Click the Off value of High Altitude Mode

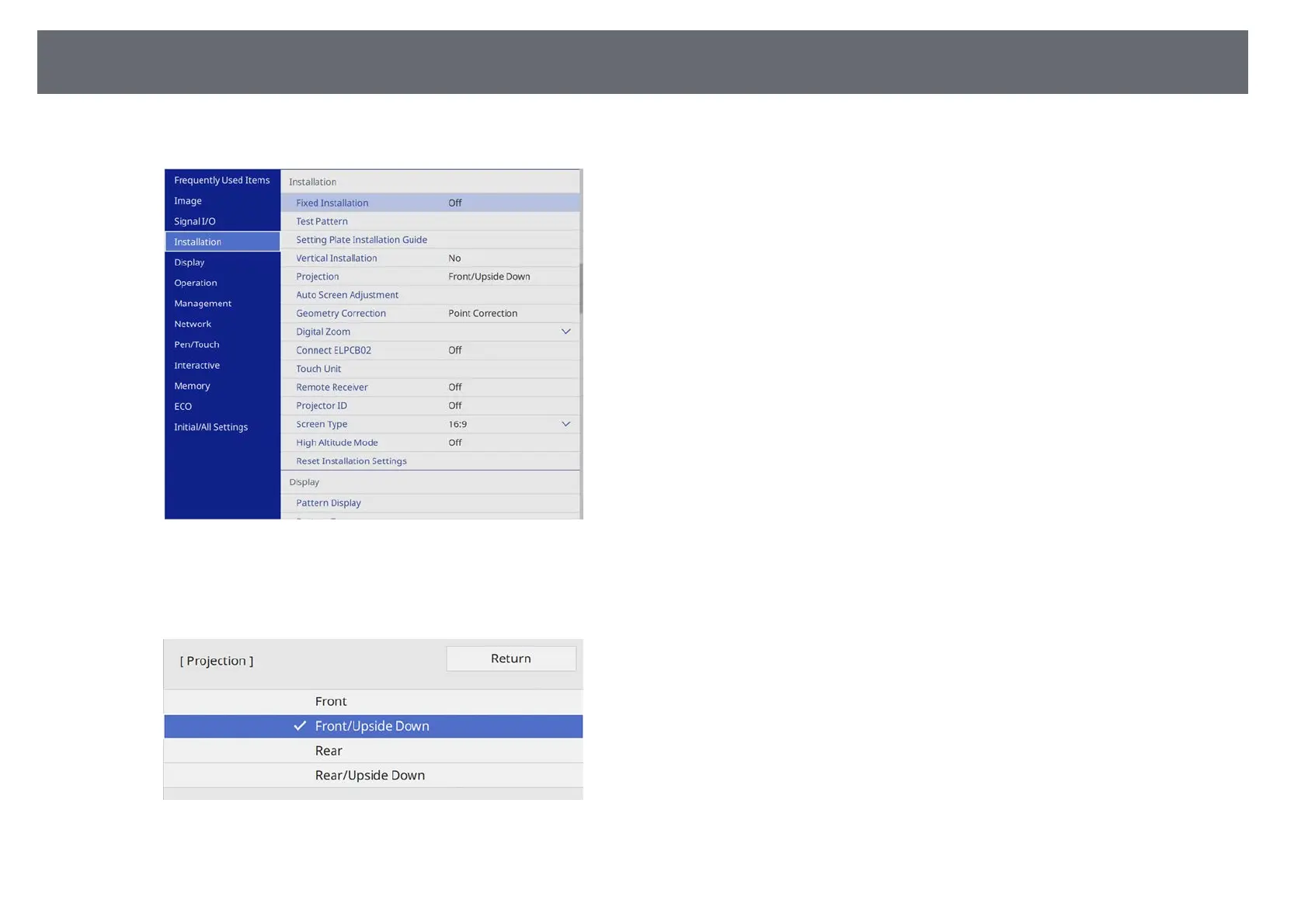(455, 443)
